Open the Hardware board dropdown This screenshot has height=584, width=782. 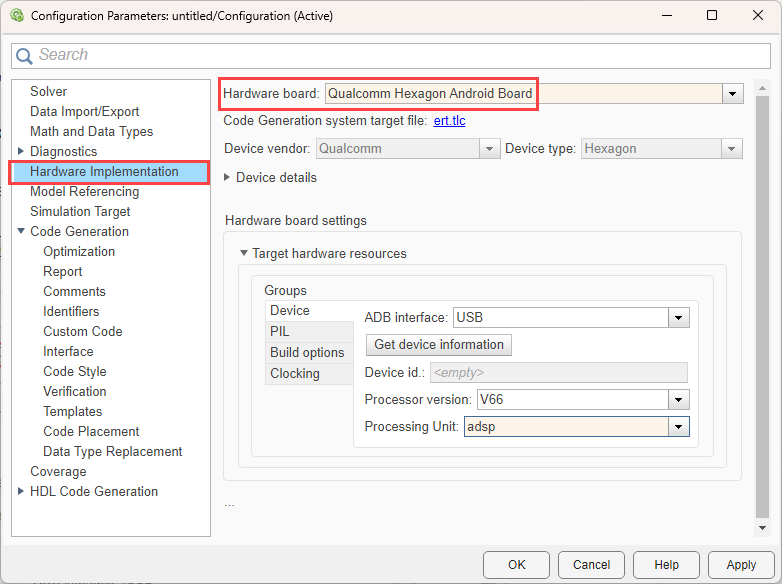pyautogui.click(x=733, y=93)
